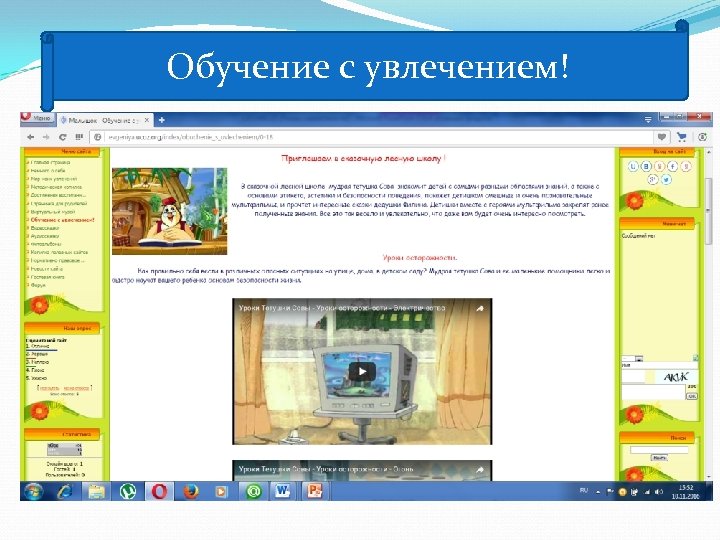Viewport: 720px width, 540px height.
Task: Click the page vertical scrollbar thumb
Action: [709, 211]
